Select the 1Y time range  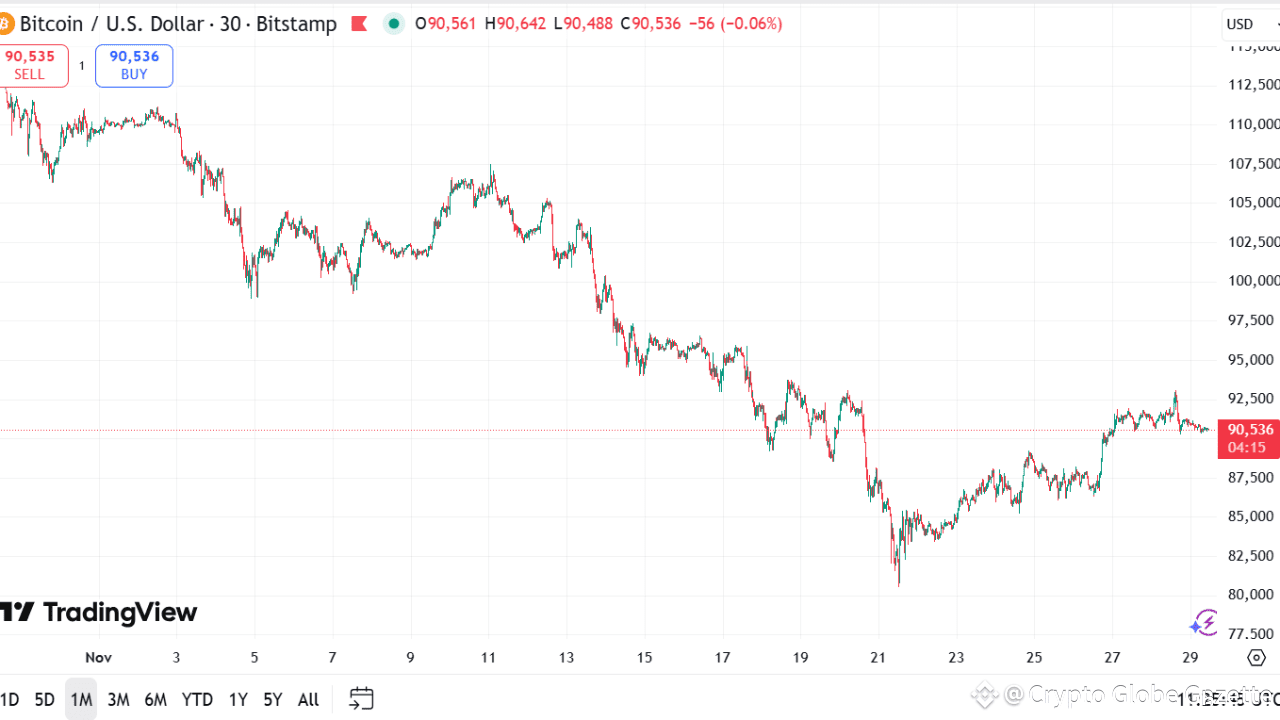pos(238,700)
